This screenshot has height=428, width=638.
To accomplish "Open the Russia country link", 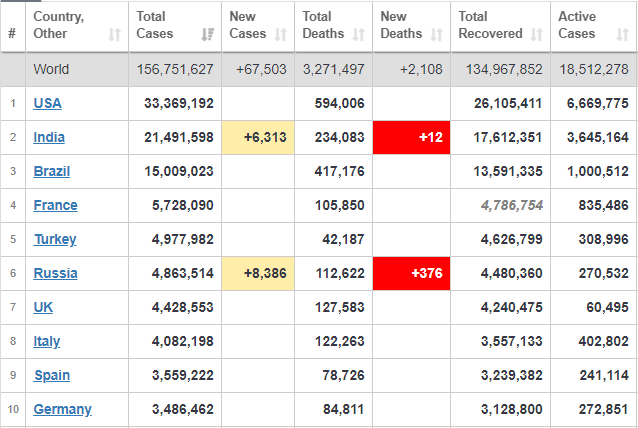I will pyautogui.click(x=55, y=273).
